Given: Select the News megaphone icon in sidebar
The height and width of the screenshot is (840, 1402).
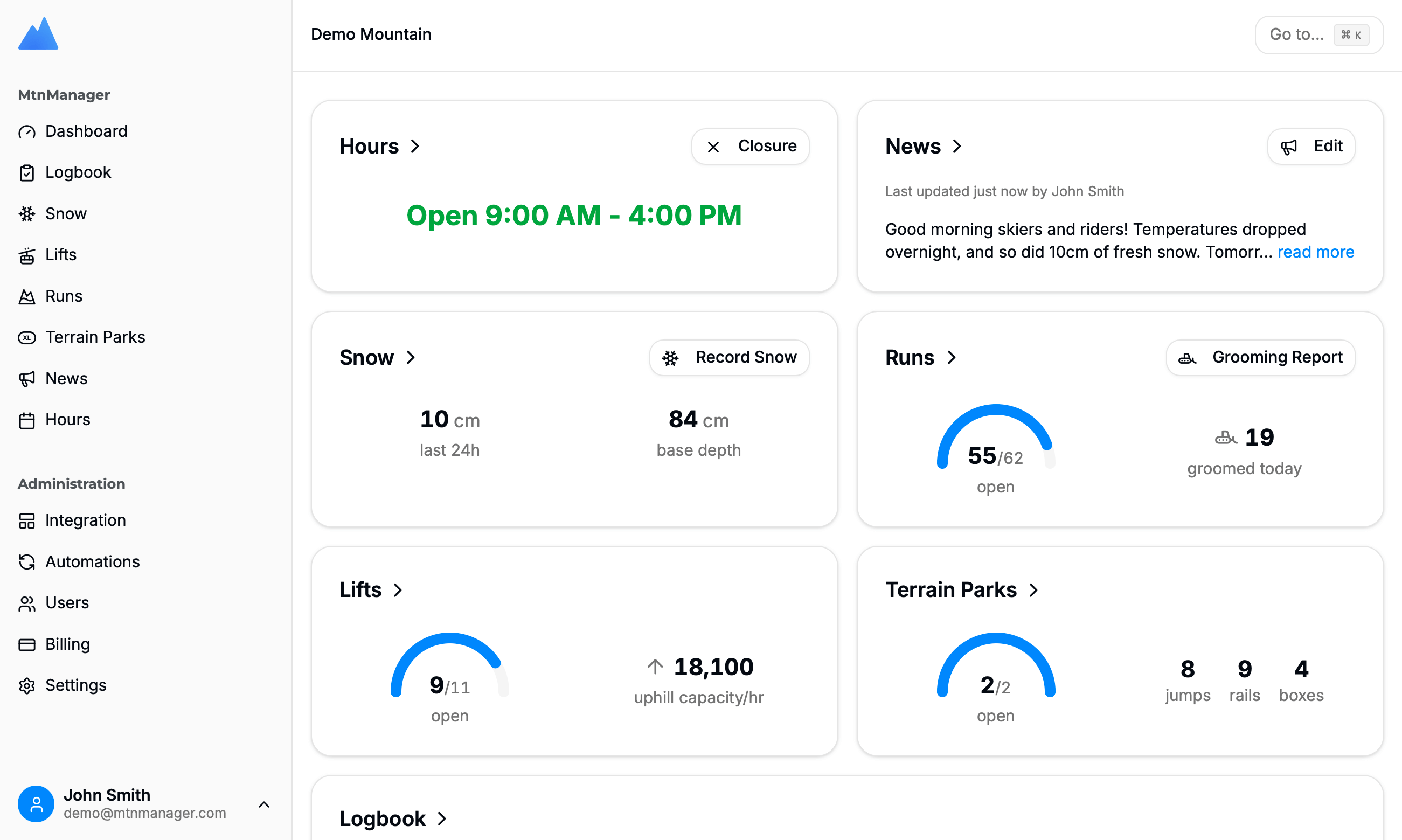Looking at the screenshot, I should [x=26, y=379].
